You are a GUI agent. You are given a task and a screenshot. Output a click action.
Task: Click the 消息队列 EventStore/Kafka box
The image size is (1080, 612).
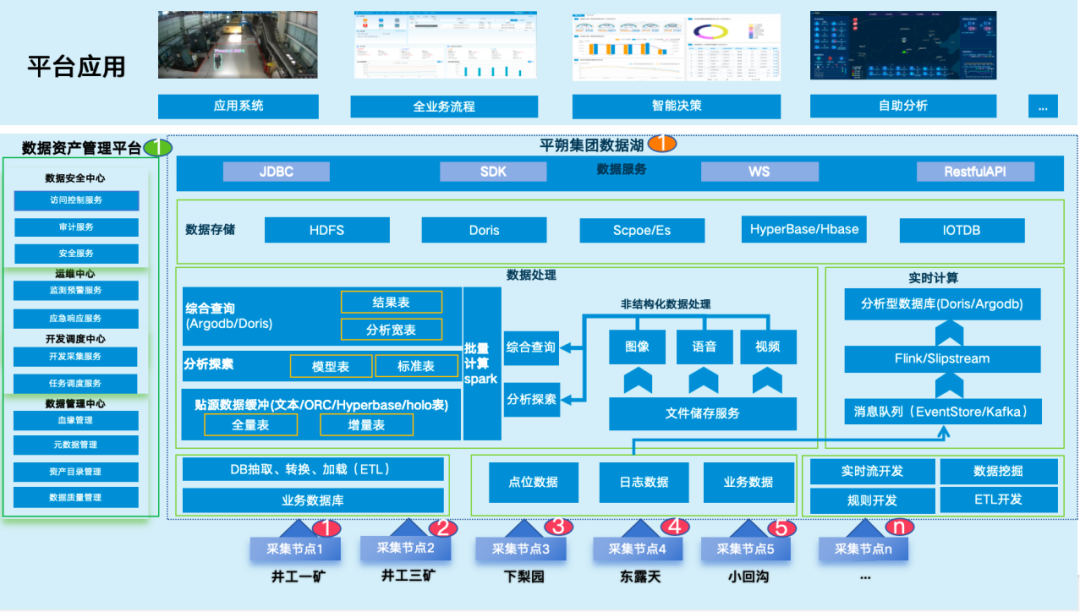(943, 412)
